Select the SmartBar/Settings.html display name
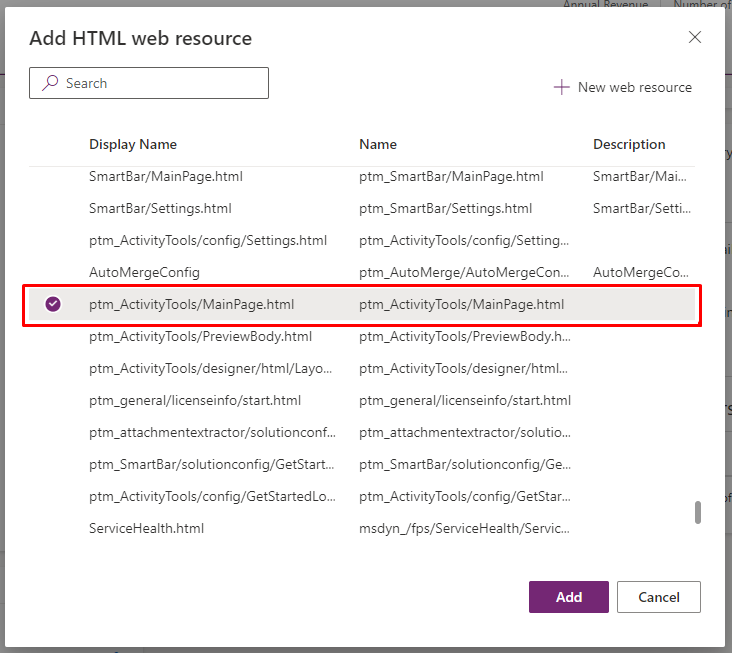The height and width of the screenshot is (653, 732). click(160, 208)
